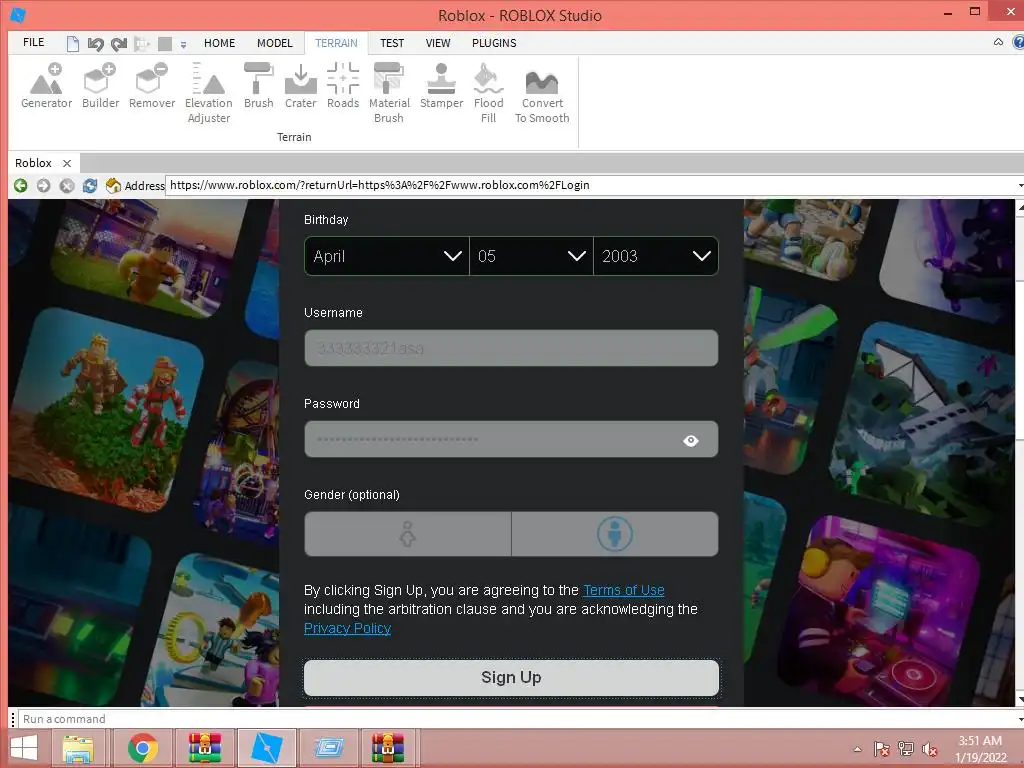Select the Flood Fill tool
This screenshot has height=768, width=1024.
pos(488,93)
